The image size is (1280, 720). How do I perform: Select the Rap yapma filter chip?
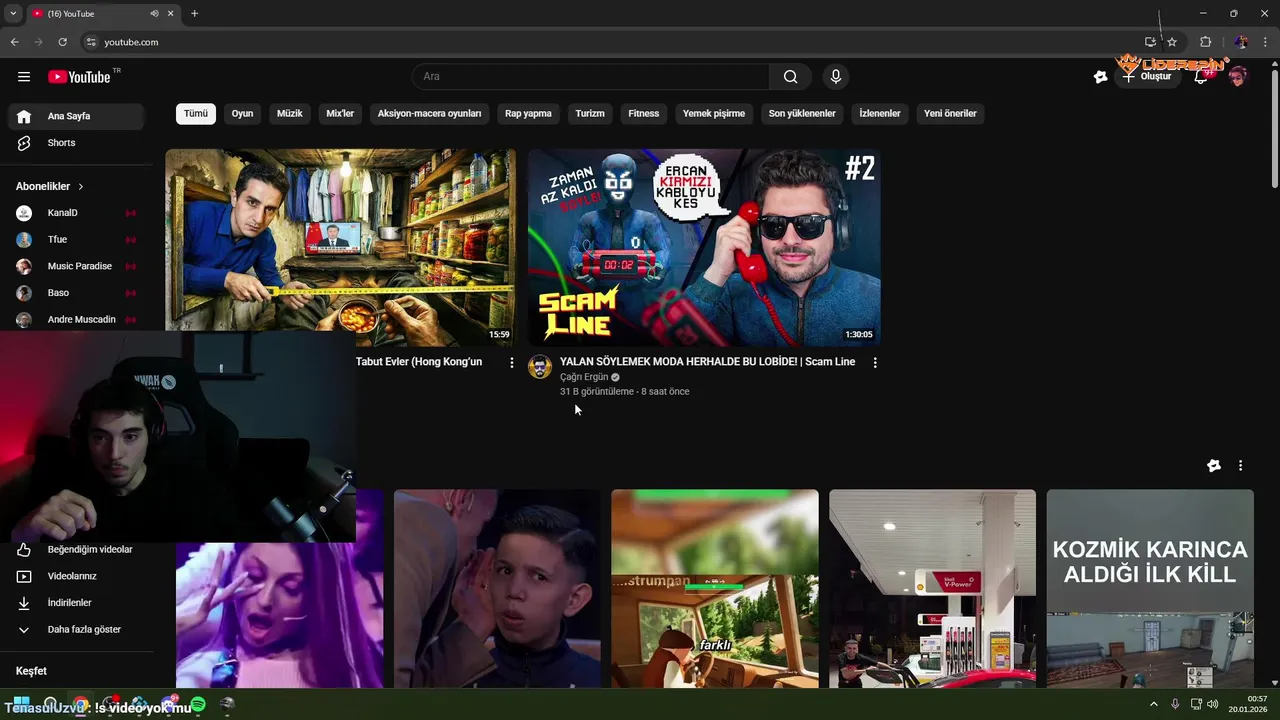click(528, 114)
